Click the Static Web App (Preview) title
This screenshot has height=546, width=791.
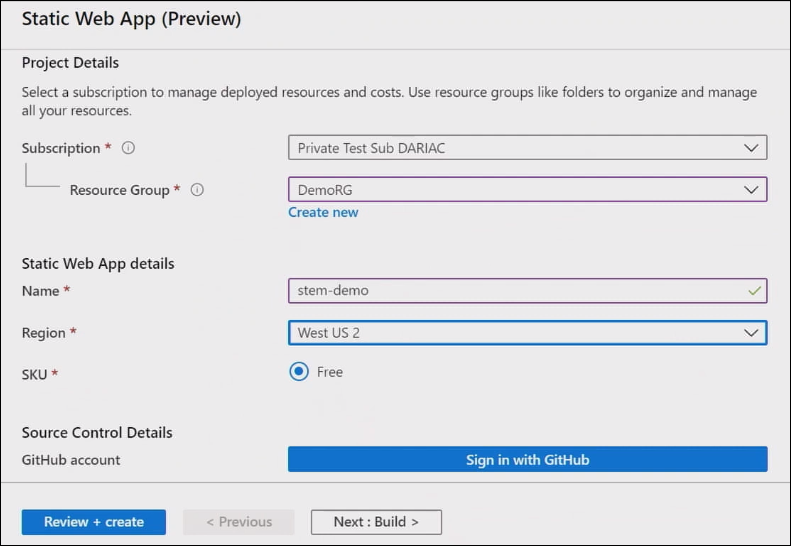pyautogui.click(x=131, y=19)
